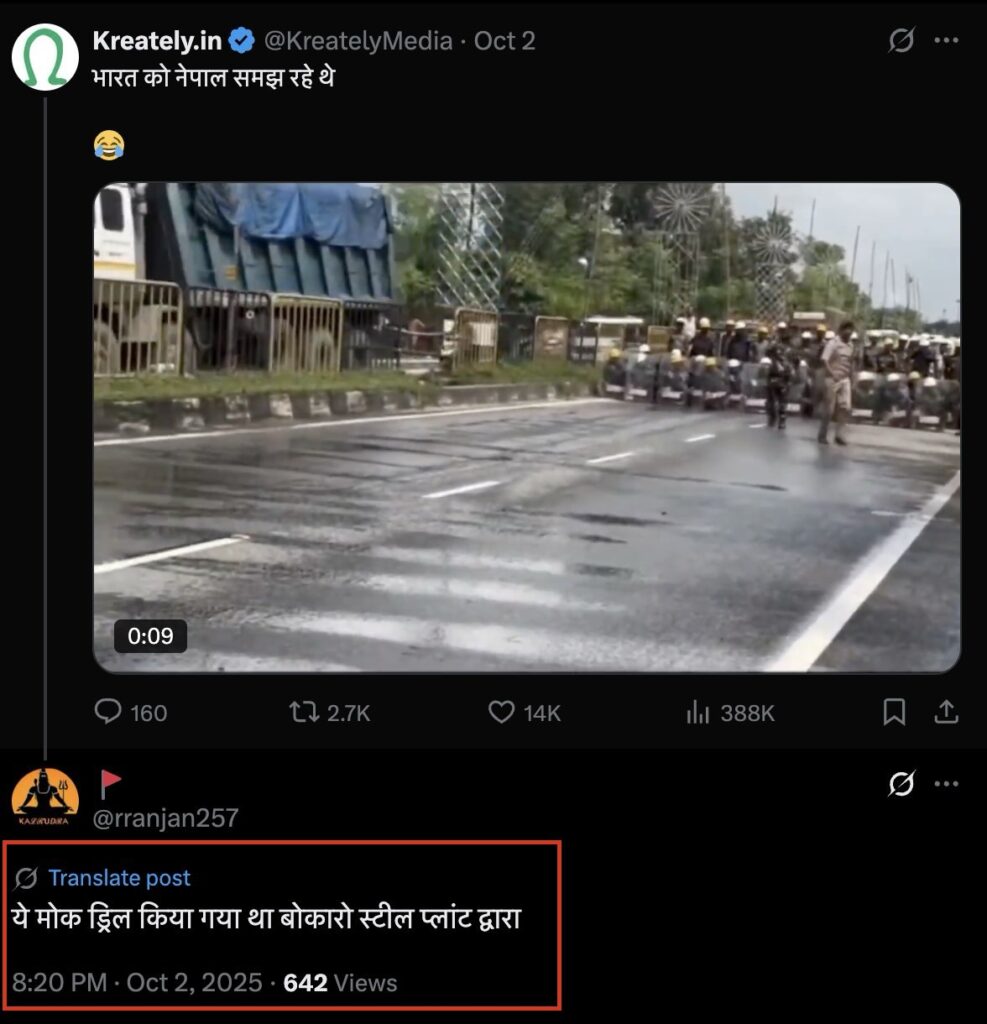Open Grok icon on Kreately.in post
The height and width of the screenshot is (1024, 987).
[901, 41]
